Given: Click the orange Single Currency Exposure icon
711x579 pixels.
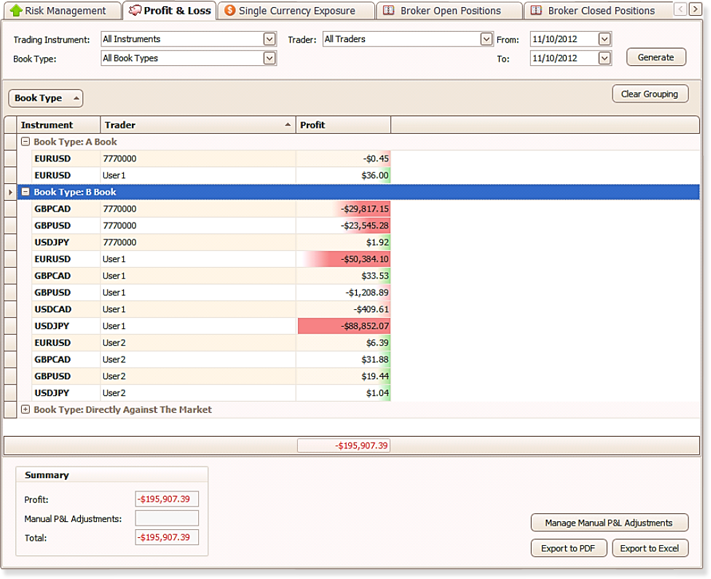Looking at the screenshot, I should click(230, 11).
